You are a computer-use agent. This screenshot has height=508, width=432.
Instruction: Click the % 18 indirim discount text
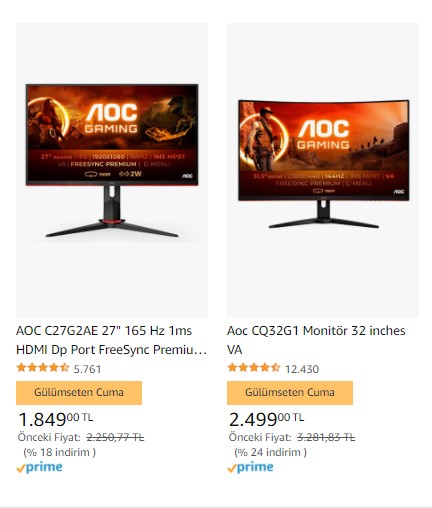click(x=60, y=452)
